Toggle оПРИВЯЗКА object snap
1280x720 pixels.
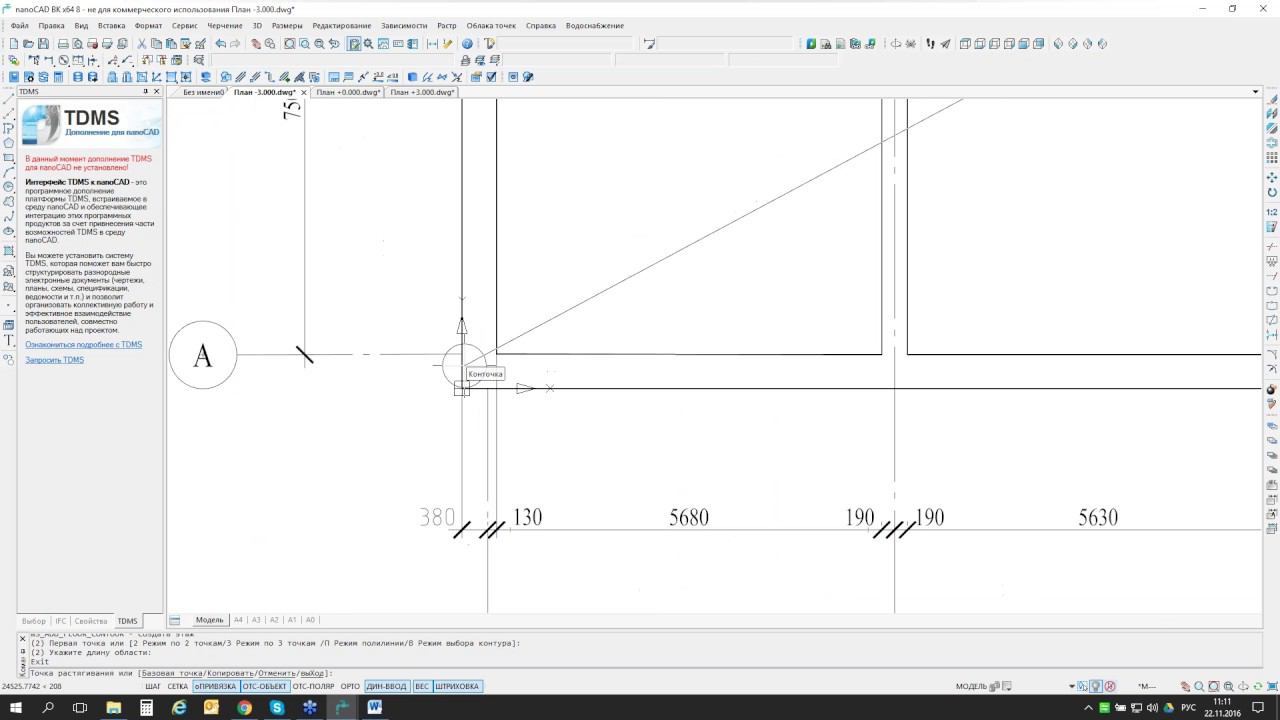pos(215,686)
